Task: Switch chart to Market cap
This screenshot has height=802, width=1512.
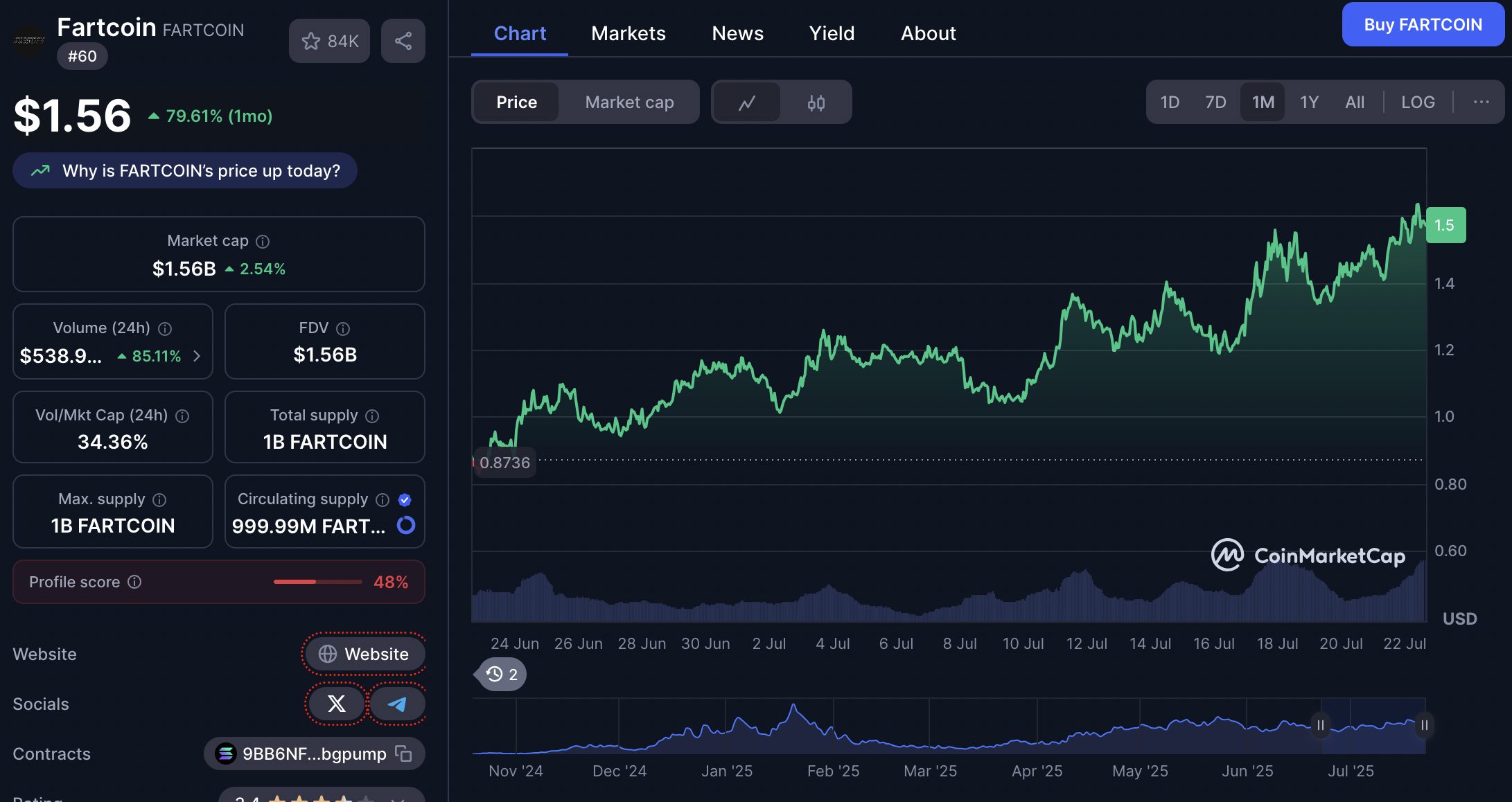Action: pyautogui.click(x=629, y=103)
